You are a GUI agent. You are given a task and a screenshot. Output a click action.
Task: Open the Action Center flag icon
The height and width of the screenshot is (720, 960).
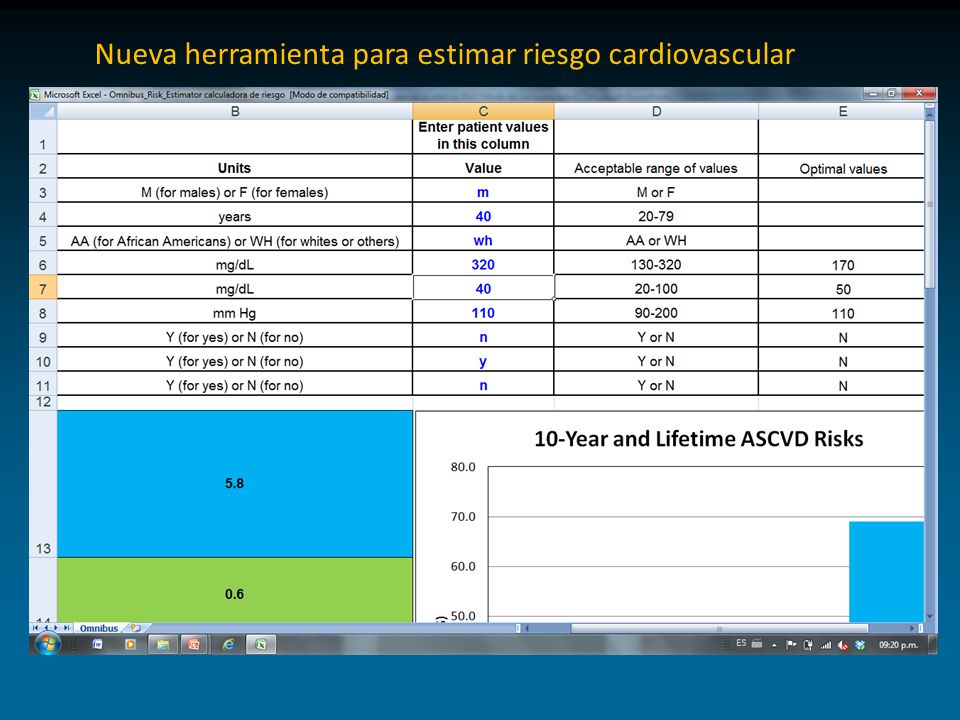[x=791, y=645]
